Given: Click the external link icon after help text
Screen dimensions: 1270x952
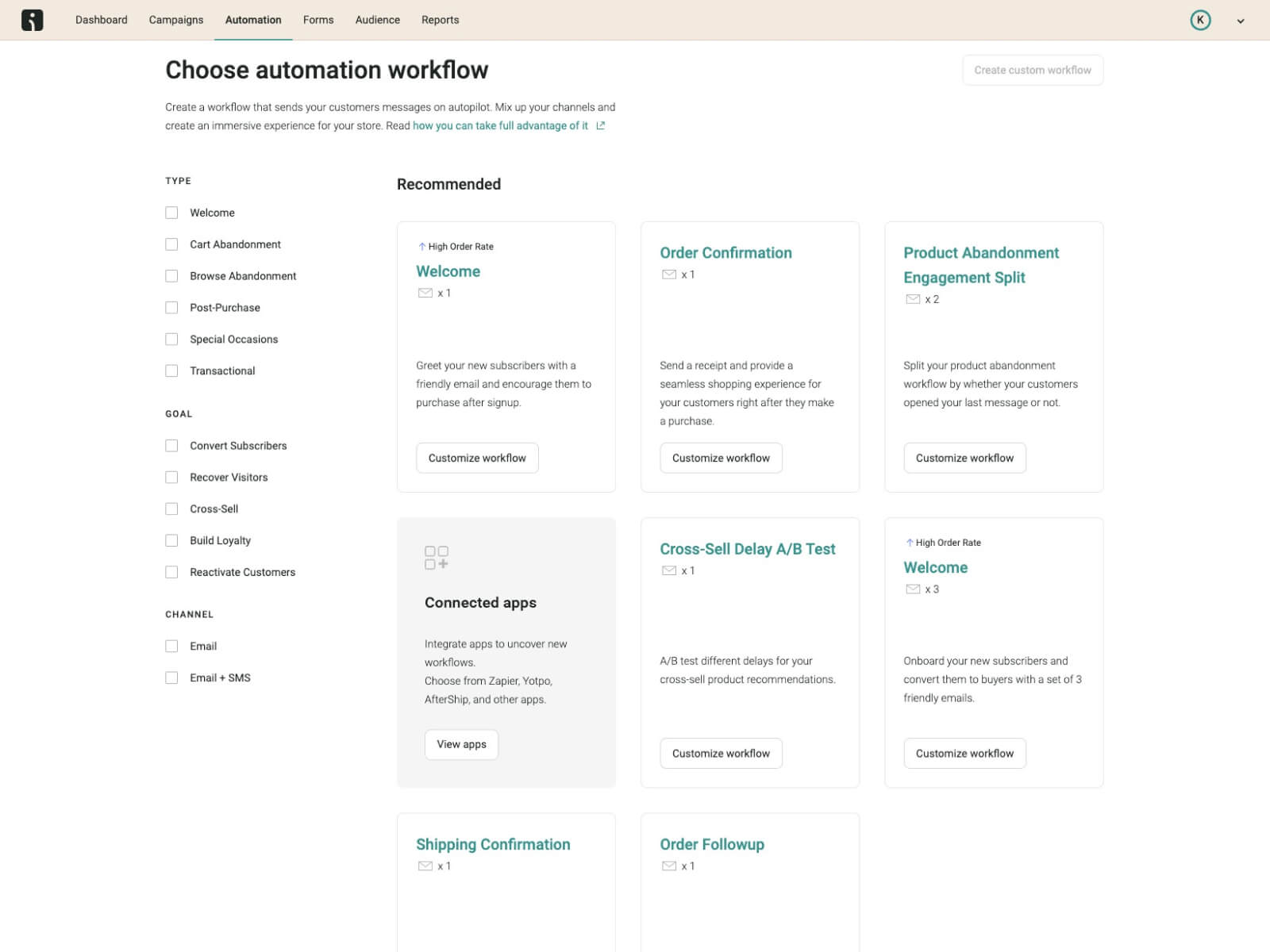Looking at the screenshot, I should click(x=601, y=125).
